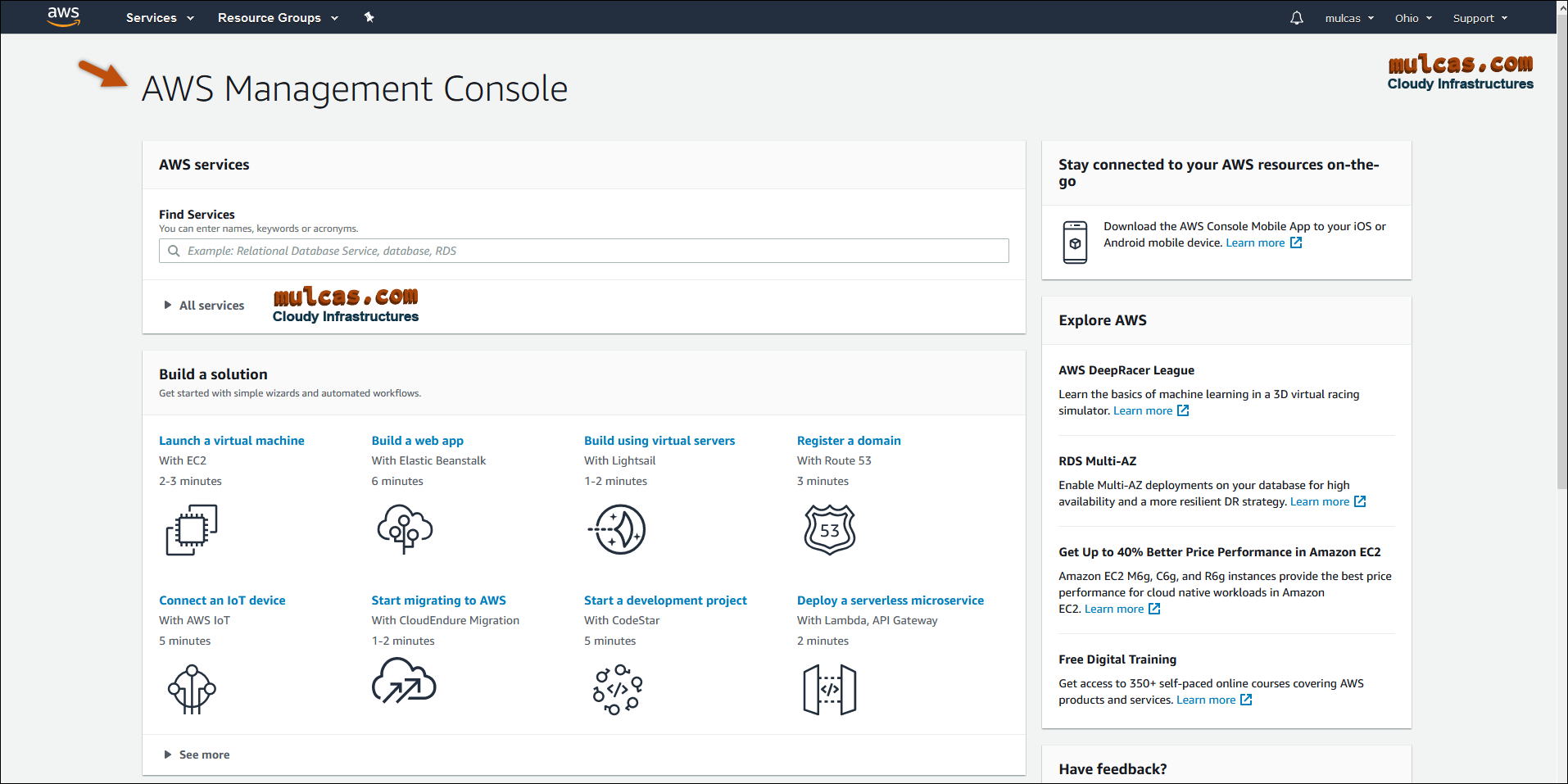Click external link icon beside Mobile App Learn more

[1296, 242]
